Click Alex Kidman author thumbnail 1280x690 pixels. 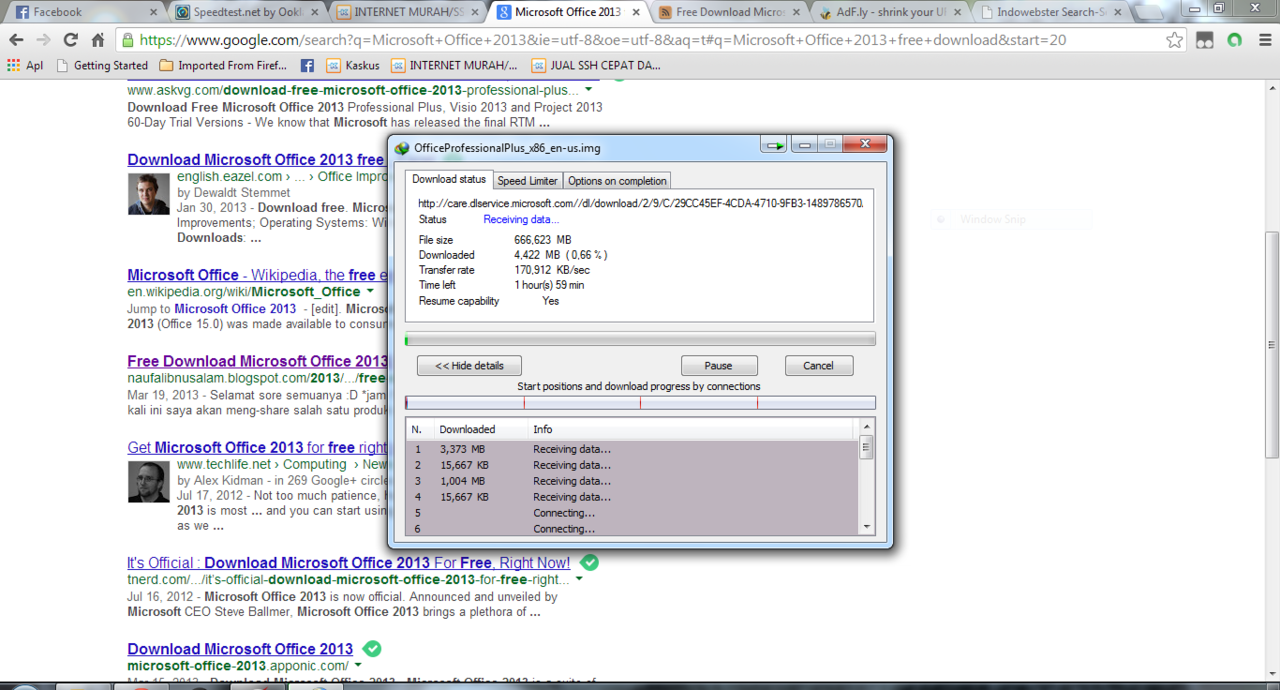click(148, 482)
